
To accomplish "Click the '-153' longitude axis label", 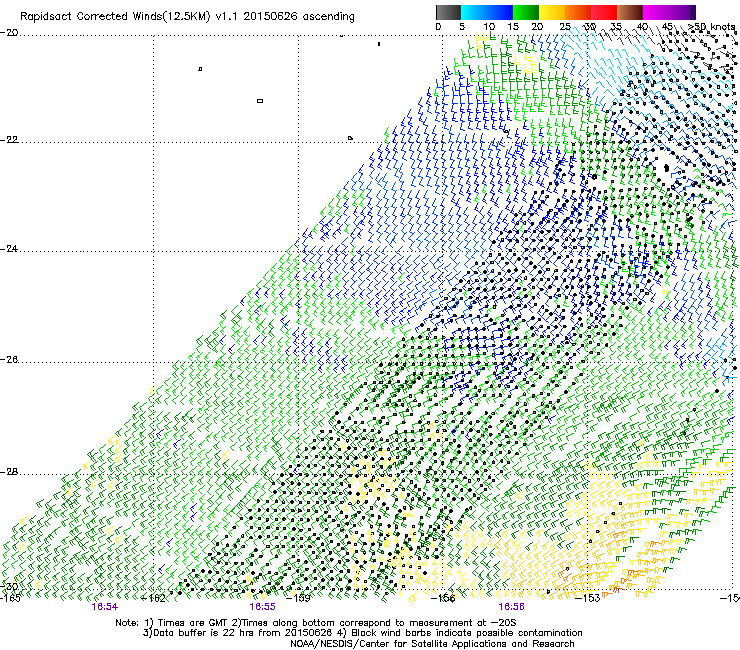I will pyautogui.click(x=588, y=598).
